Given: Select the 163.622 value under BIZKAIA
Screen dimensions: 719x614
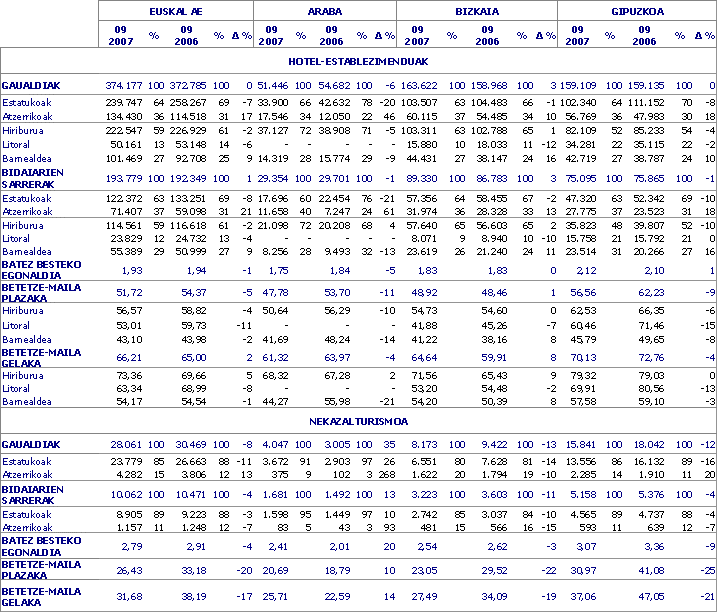Looking at the screenshot, I should pyautogui.click(x=420, y=86).
